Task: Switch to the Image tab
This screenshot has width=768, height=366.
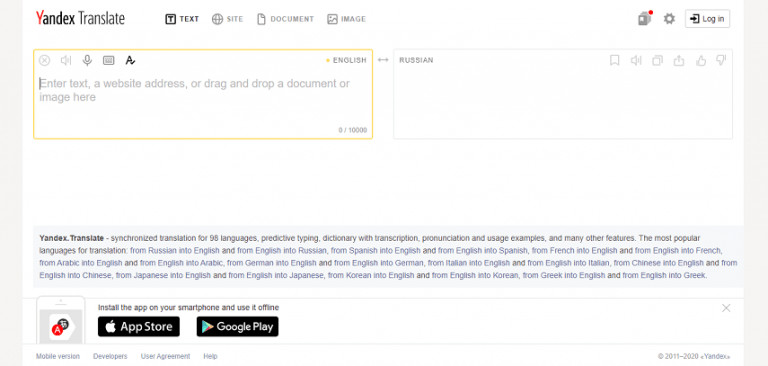Action: pos(347,19)
